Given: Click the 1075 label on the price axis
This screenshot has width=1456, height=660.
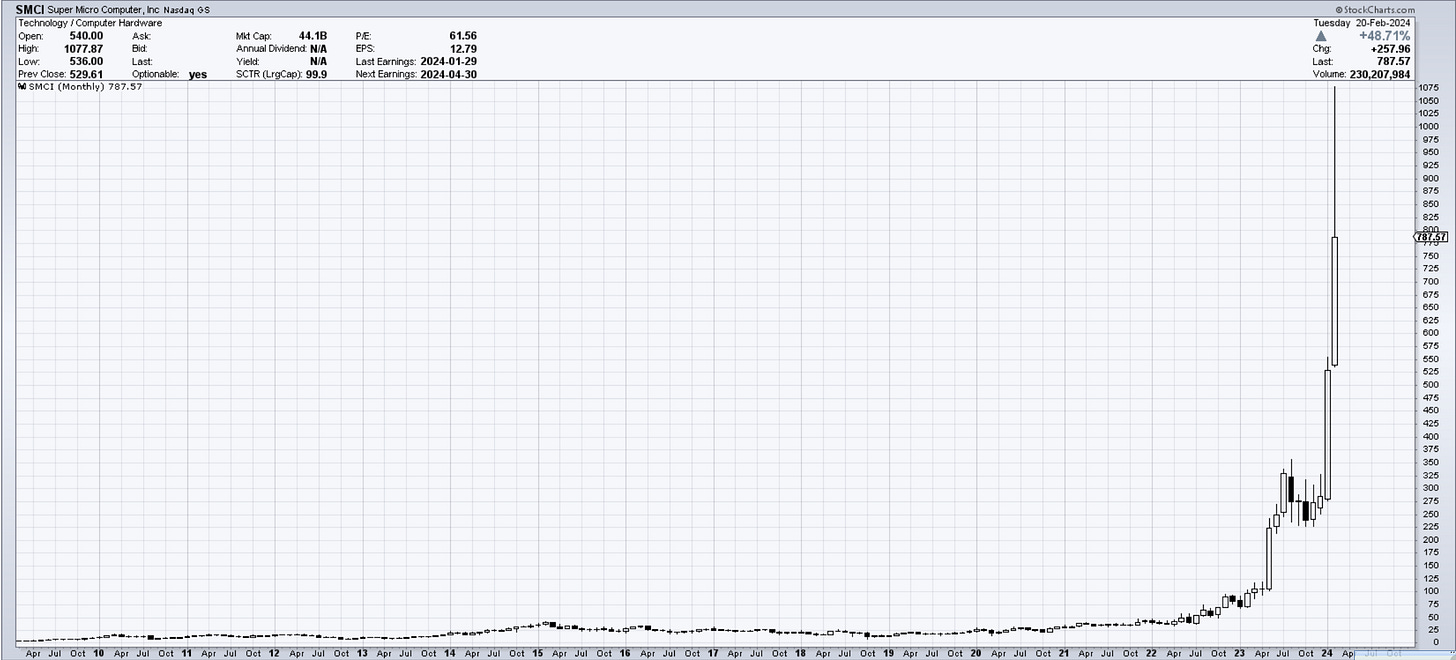Looking at the screenshot, I should click(1429, 88).
